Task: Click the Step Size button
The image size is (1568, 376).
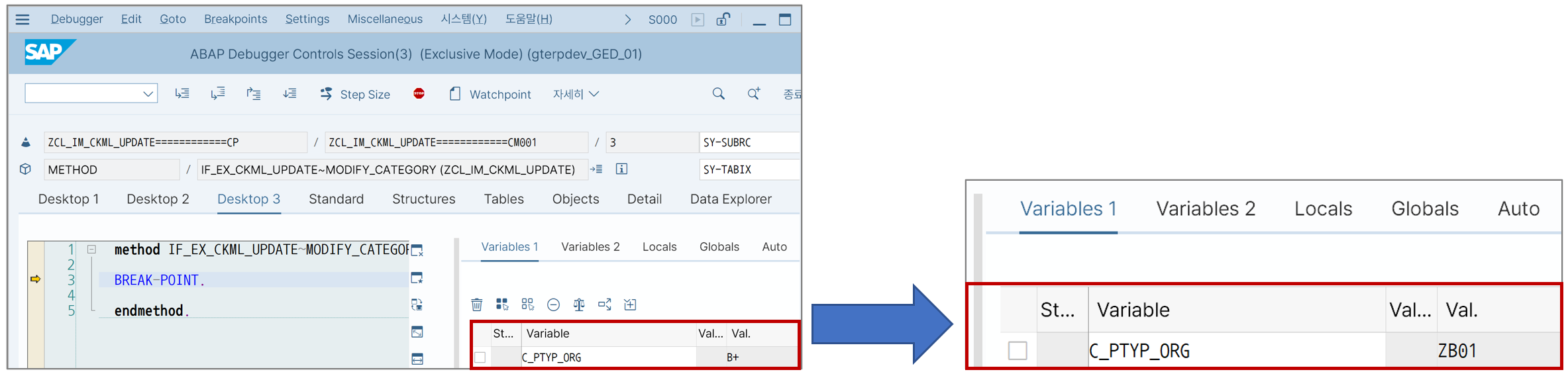Action: point(355,94)
